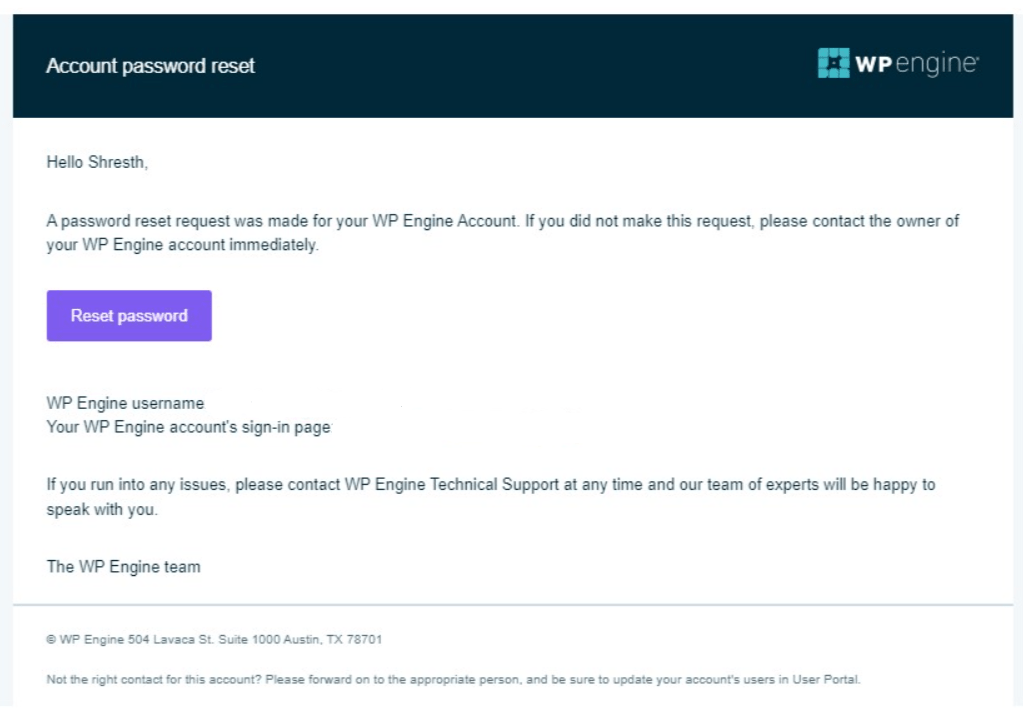1023x718 pixels.
Task: Click the purple Reset password button
Action: click(x=128, y=315)
